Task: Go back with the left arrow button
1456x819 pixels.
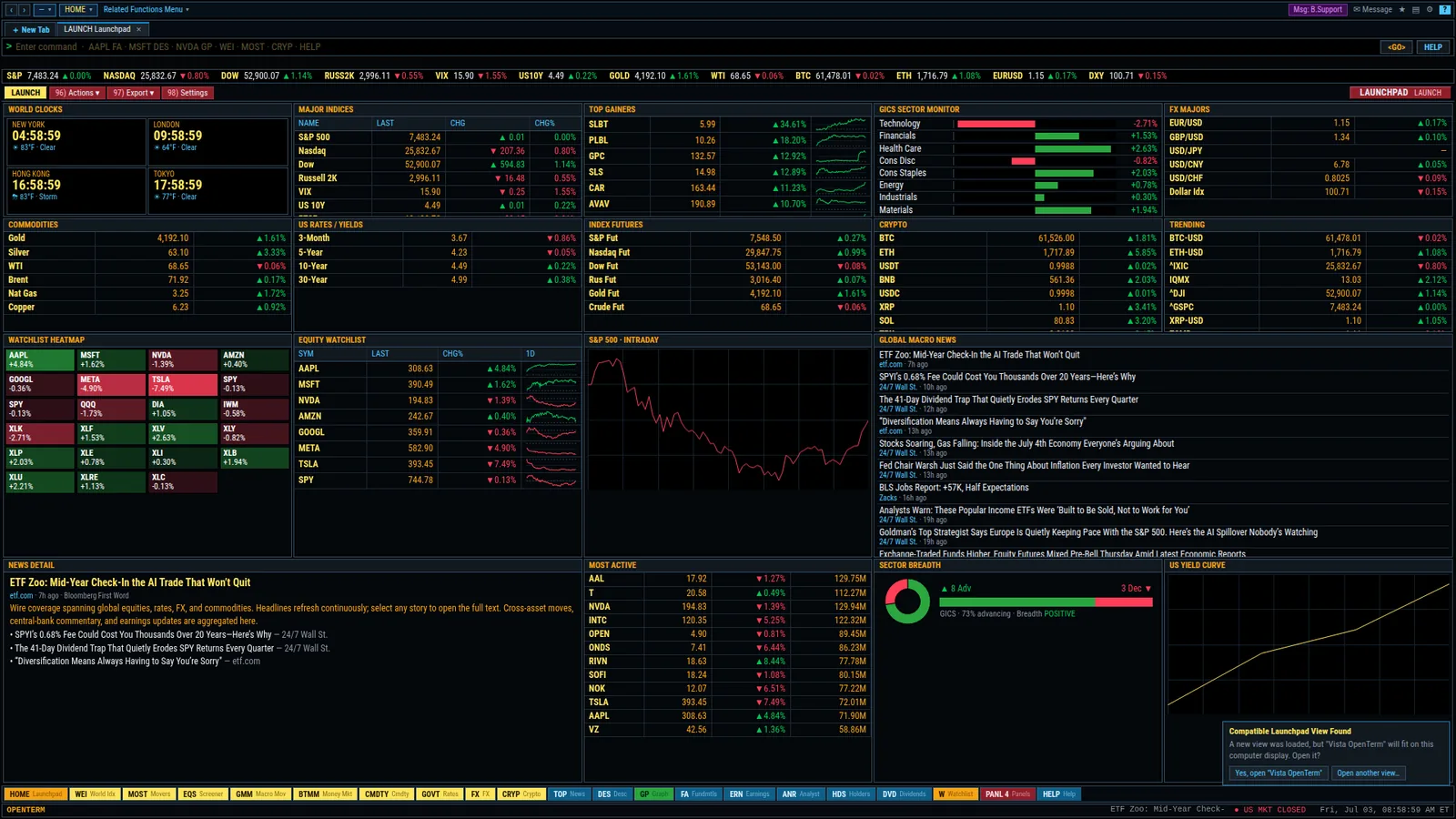Action: coord(12,9)
